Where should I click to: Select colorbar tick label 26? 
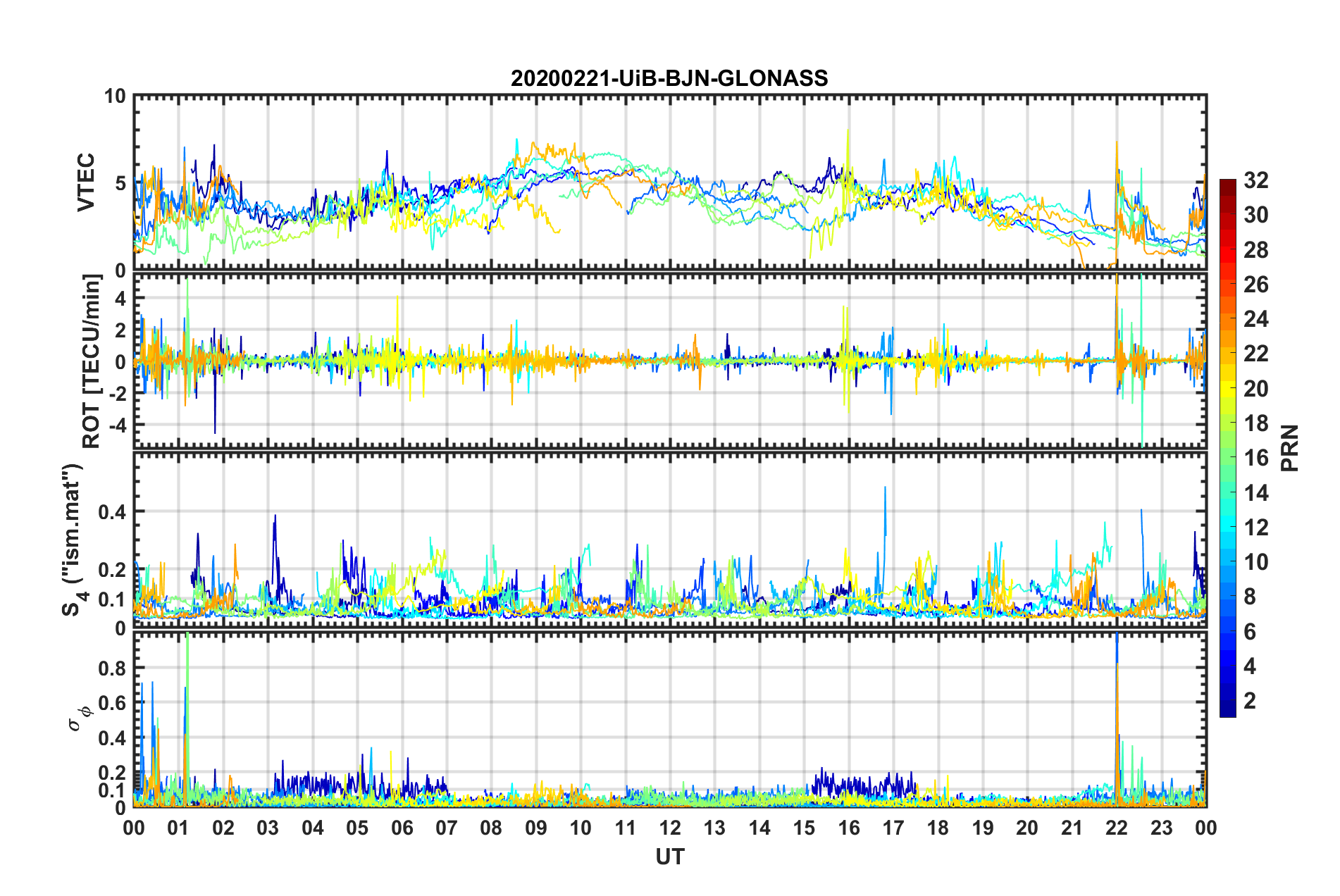coord(1256,285)
